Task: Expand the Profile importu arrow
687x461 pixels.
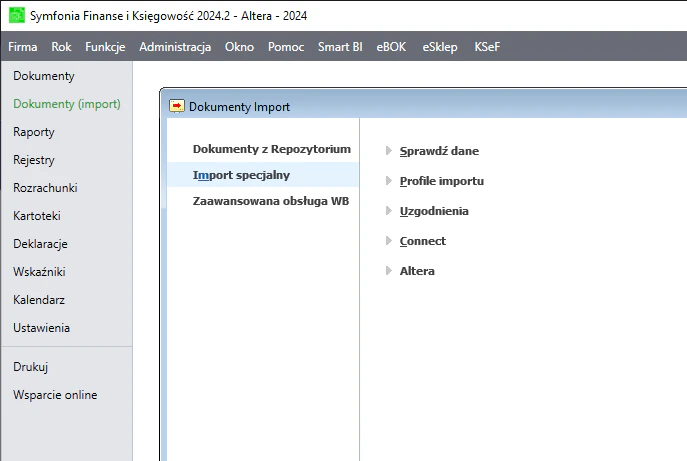Action: [x=389, y=181]
